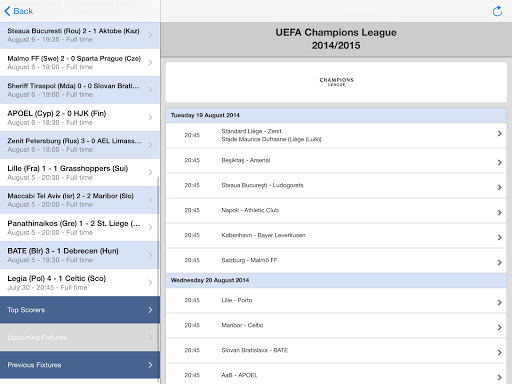Click chevron beside Steaua București - Ludogorets
This screenshot has width=512, height=384.
(499, 187)
